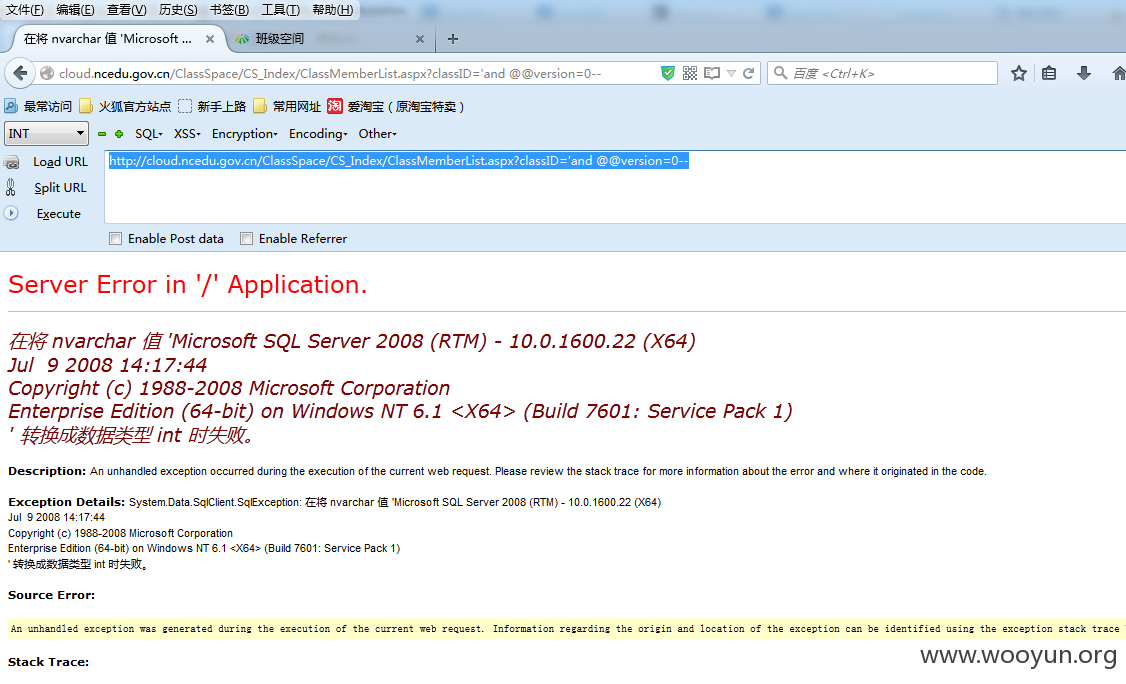
Task: Open the 爱淘宝 bookmark
Action: [x=396, y=106]
